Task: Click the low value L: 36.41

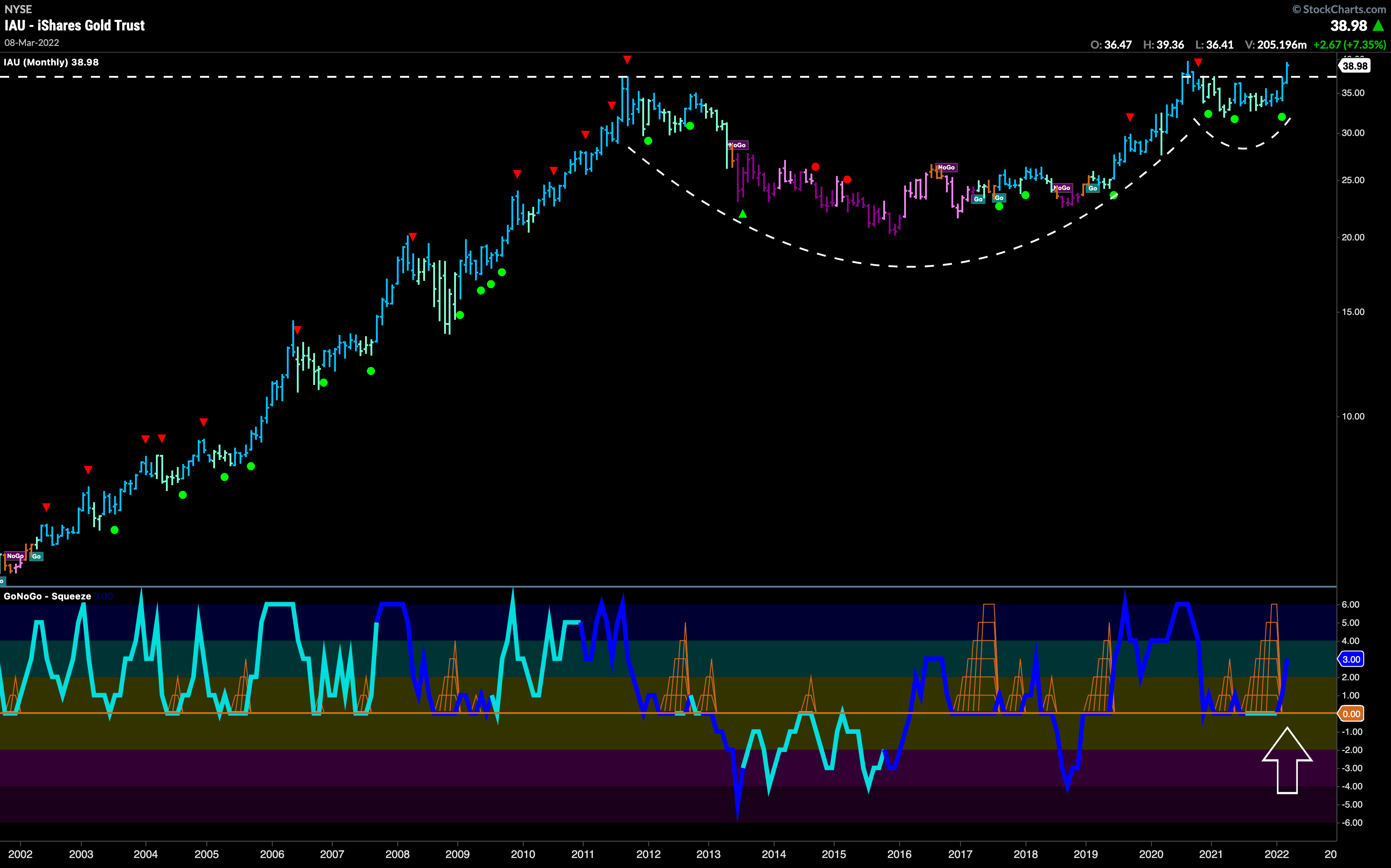Action: [1215, 45]
